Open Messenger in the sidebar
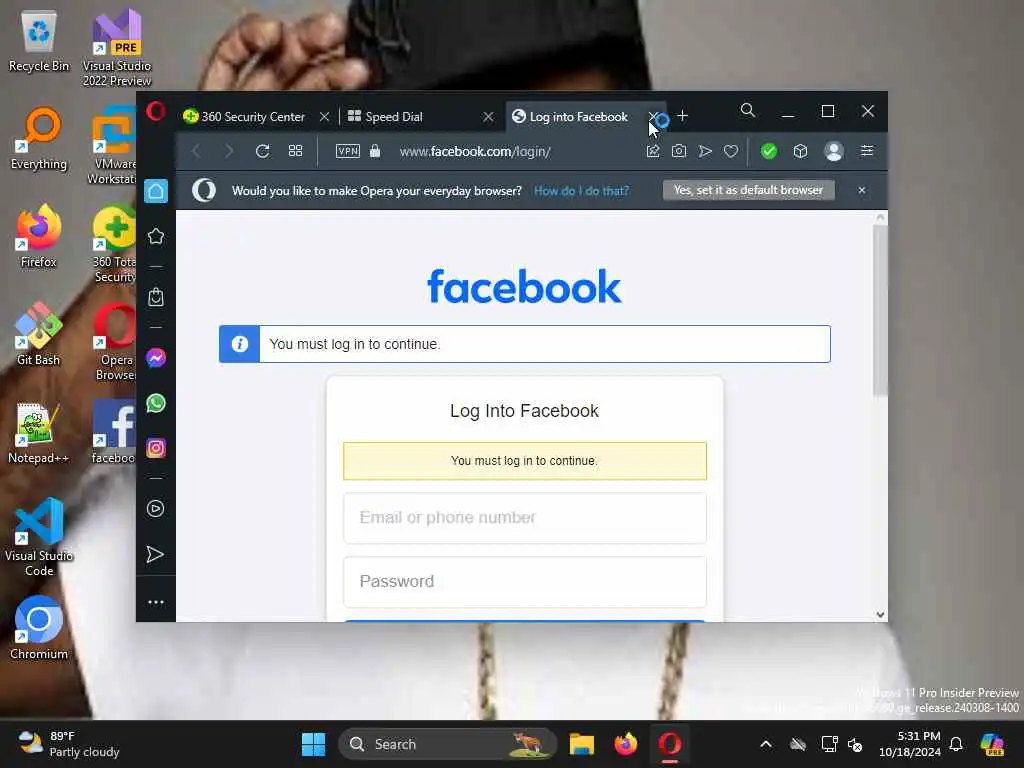Image resolution: width=1024 pixels, height=768 pixels. pyautogui.click(x=155, y=358)
